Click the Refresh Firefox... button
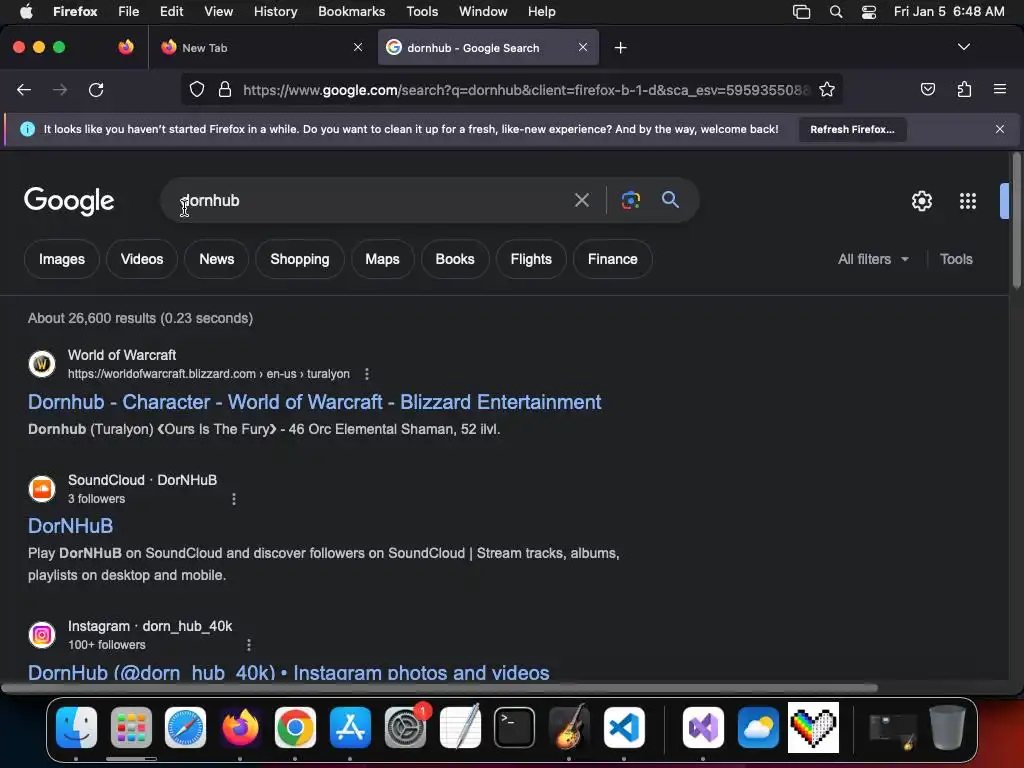The height and width of the screenshot is (768, 1024). point(852,129)
